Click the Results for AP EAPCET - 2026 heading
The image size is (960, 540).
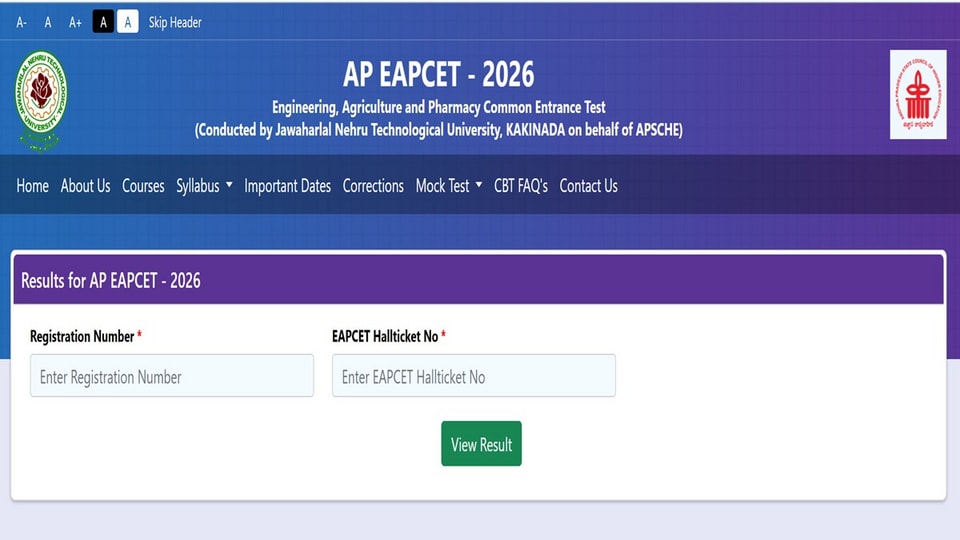tap(111, 280)
